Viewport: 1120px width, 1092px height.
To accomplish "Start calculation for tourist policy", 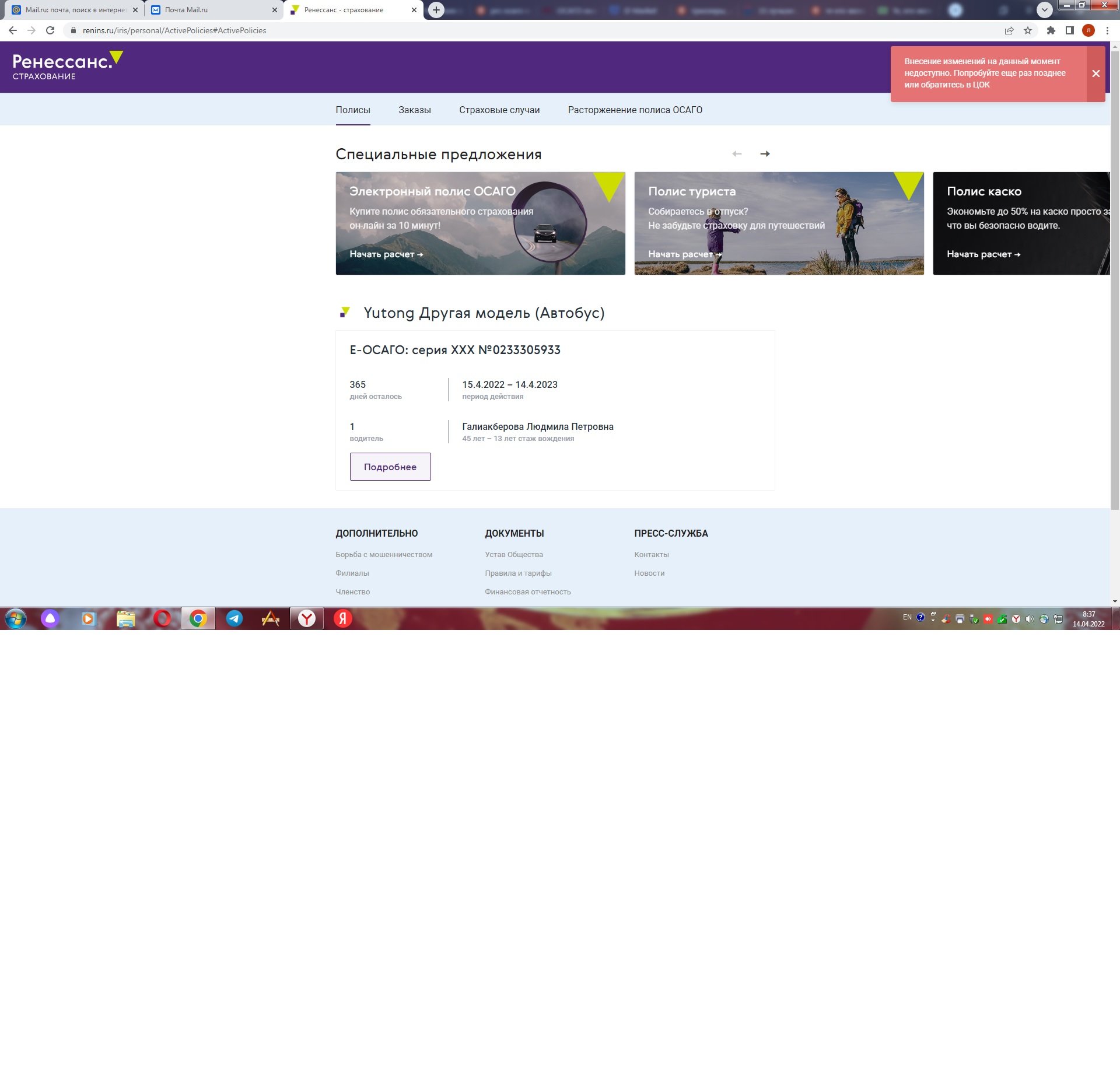I will click(685, 254).
